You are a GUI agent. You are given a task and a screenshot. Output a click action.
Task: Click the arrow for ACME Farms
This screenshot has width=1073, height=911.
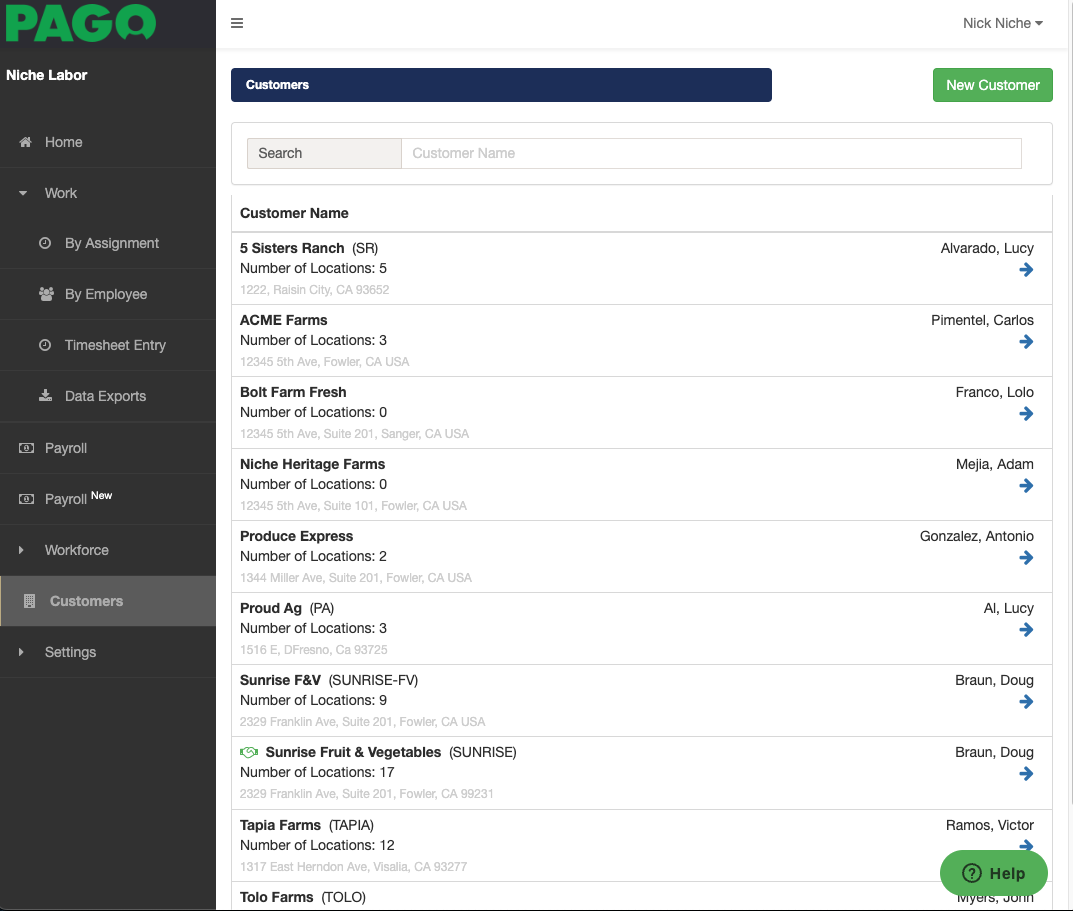(x=1026, y=342)
